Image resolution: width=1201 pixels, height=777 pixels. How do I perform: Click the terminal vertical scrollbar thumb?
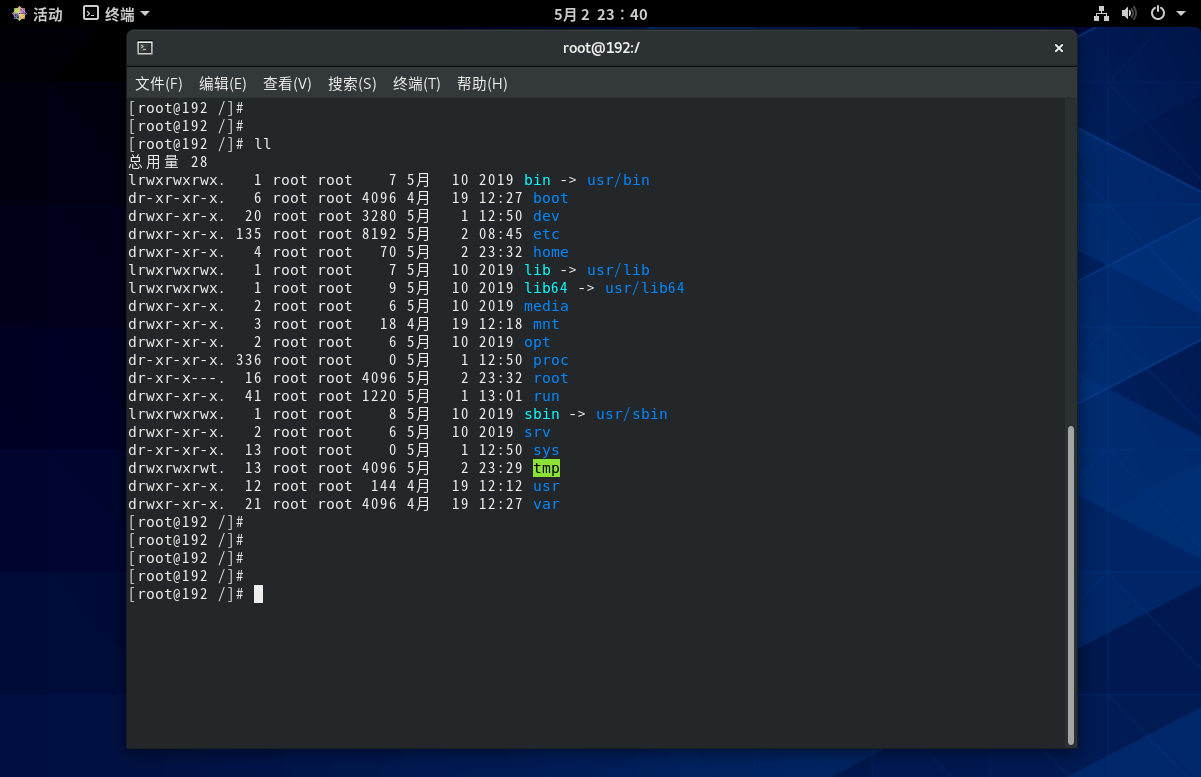point(1069,584)
